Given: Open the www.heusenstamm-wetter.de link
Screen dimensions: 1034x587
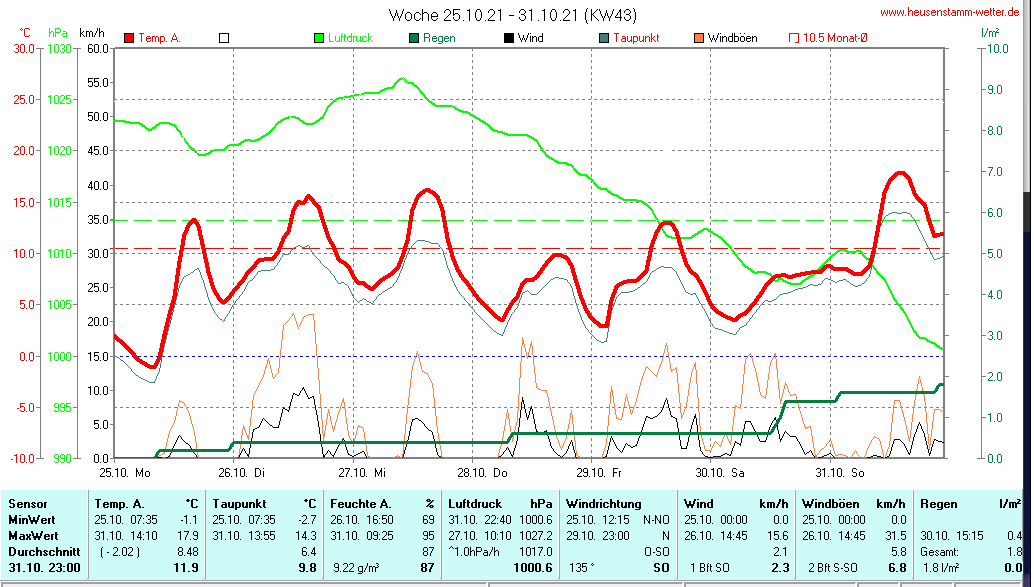Looking at the screenshot, I should [x=949, y=12].
